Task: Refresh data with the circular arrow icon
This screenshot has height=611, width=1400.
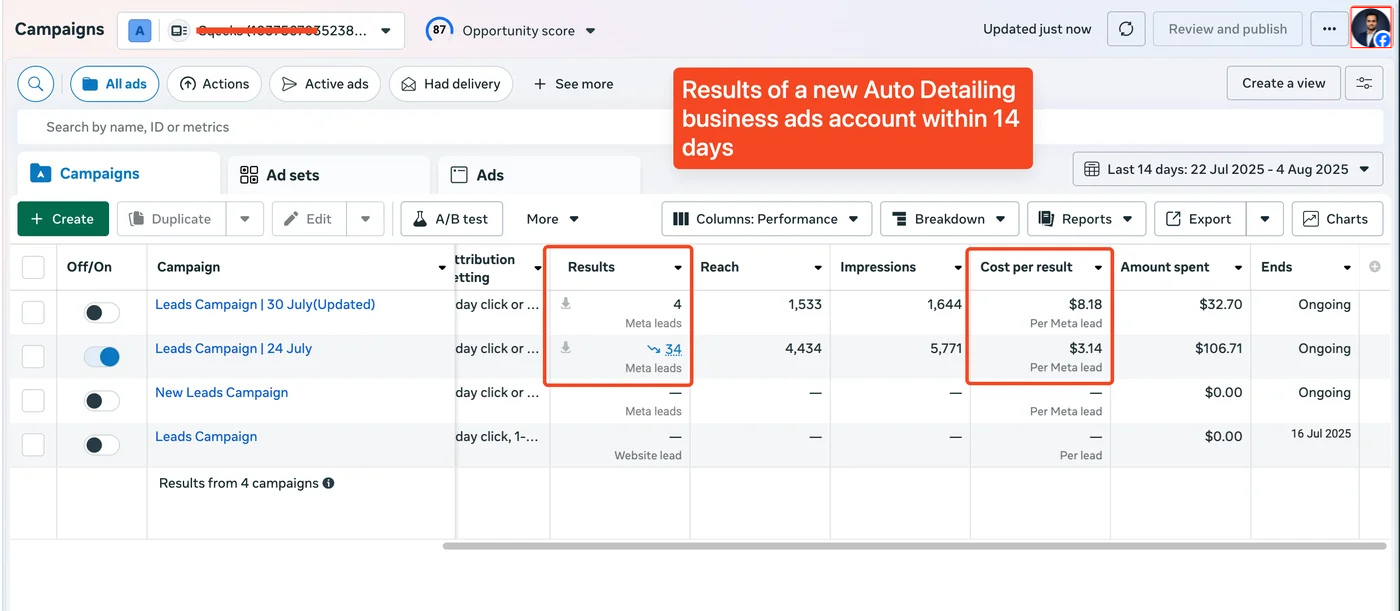Action: (1126, 29)
